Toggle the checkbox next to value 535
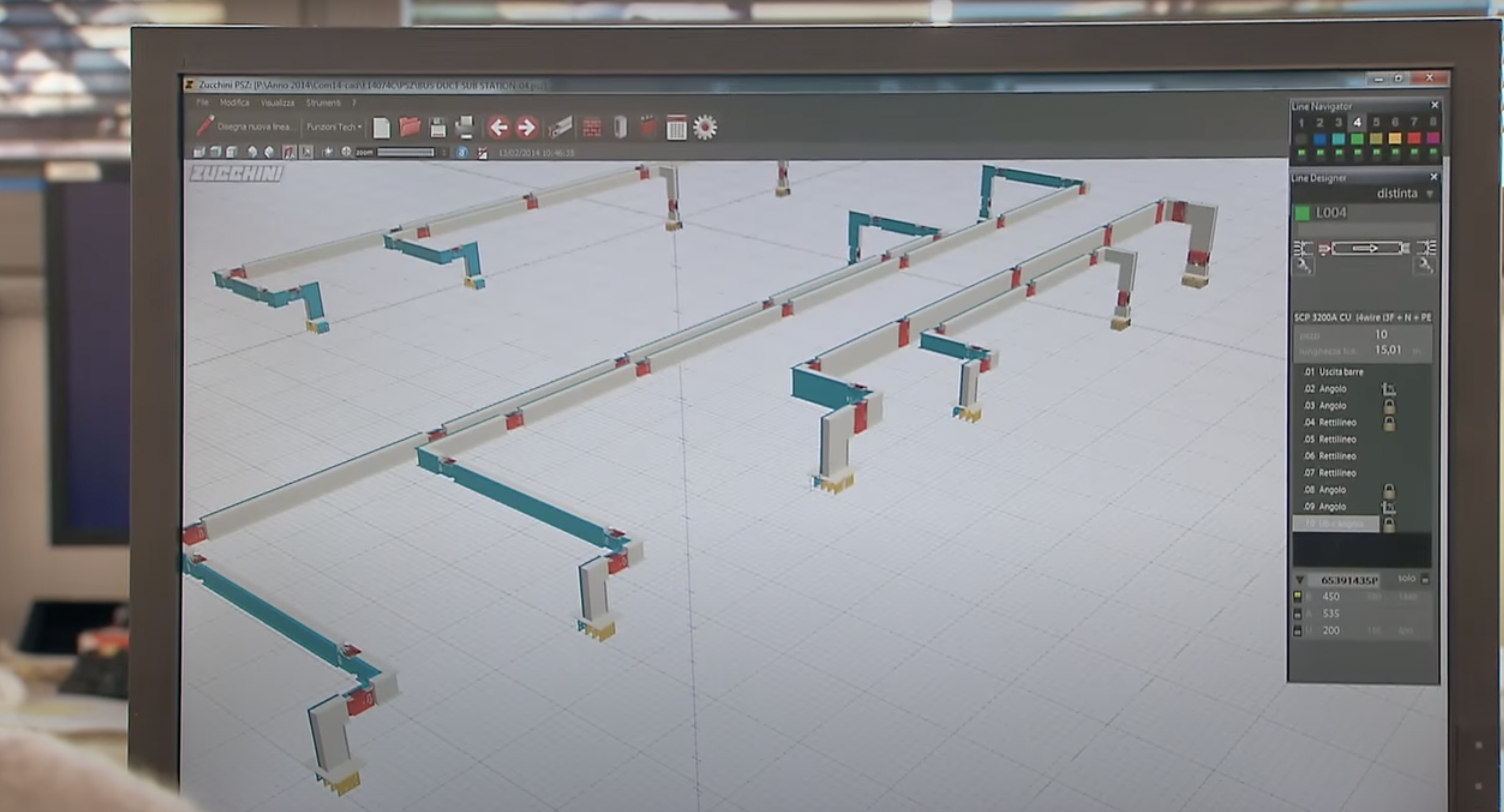The image size is (1504, 812). pos(1297,614)
